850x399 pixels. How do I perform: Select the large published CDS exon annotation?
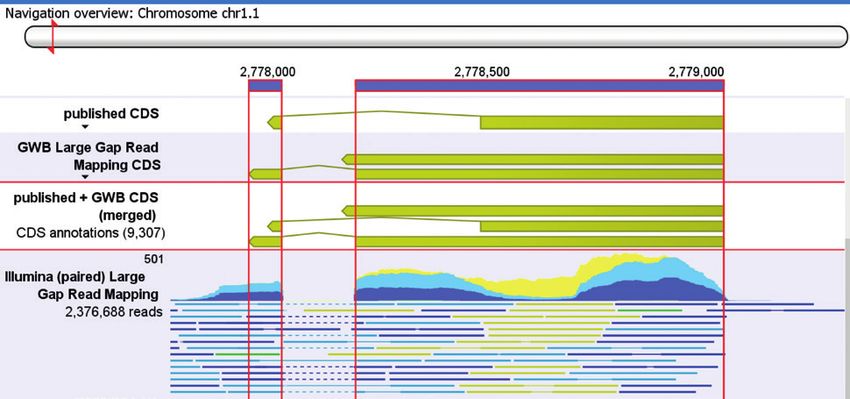click(602, 123)
